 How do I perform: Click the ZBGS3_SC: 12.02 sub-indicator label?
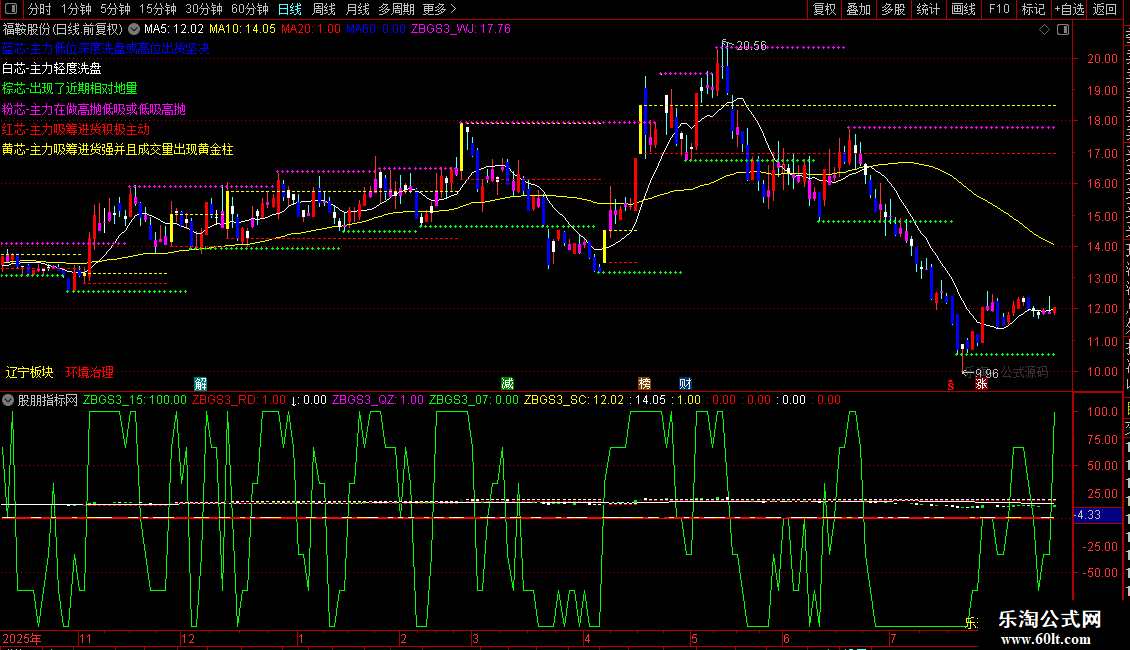click(x=574, y=400)
